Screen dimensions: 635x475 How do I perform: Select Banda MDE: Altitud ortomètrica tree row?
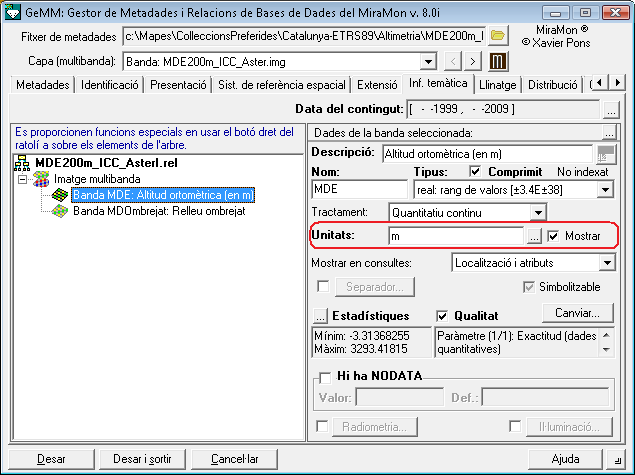click(x=163, y=195)
